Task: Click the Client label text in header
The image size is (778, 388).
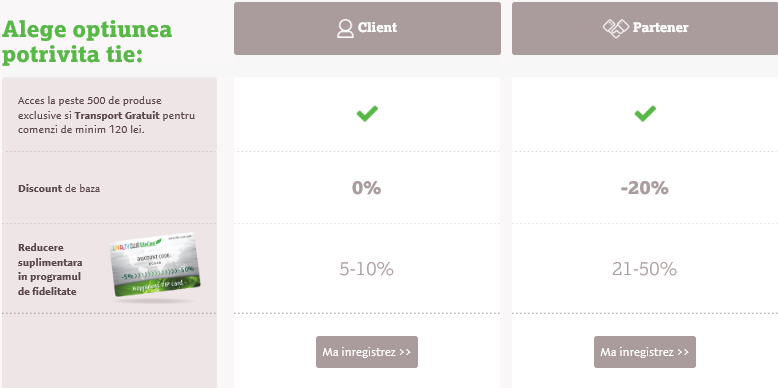Action: pyautogui.click(x=378, y=27)
